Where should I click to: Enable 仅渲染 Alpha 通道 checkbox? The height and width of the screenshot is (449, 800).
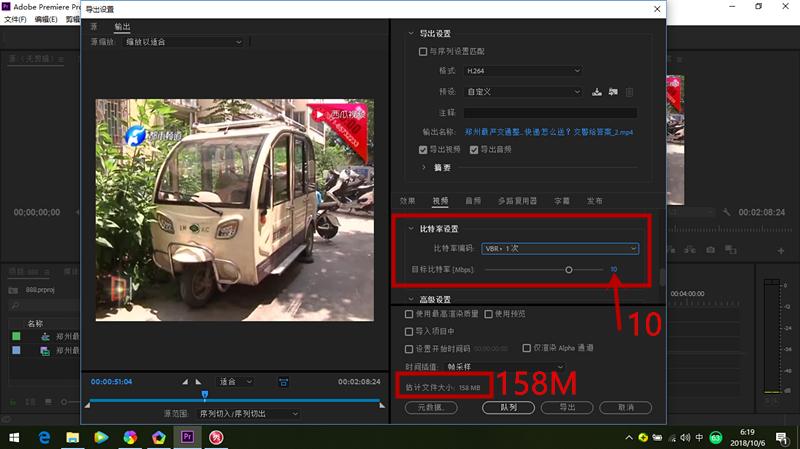(527, 348)
